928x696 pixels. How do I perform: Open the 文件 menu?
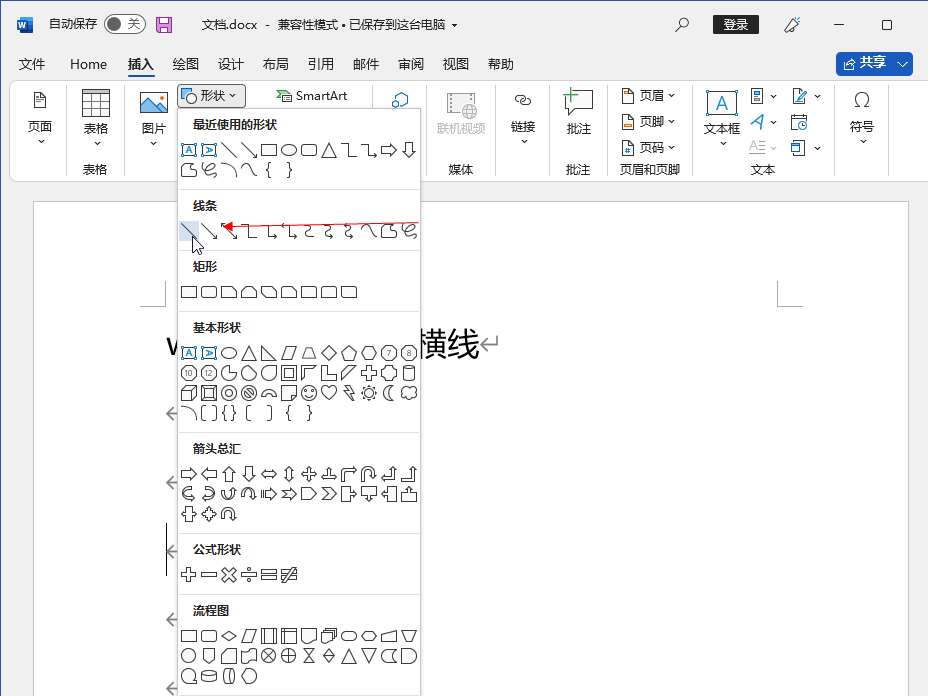31,64
